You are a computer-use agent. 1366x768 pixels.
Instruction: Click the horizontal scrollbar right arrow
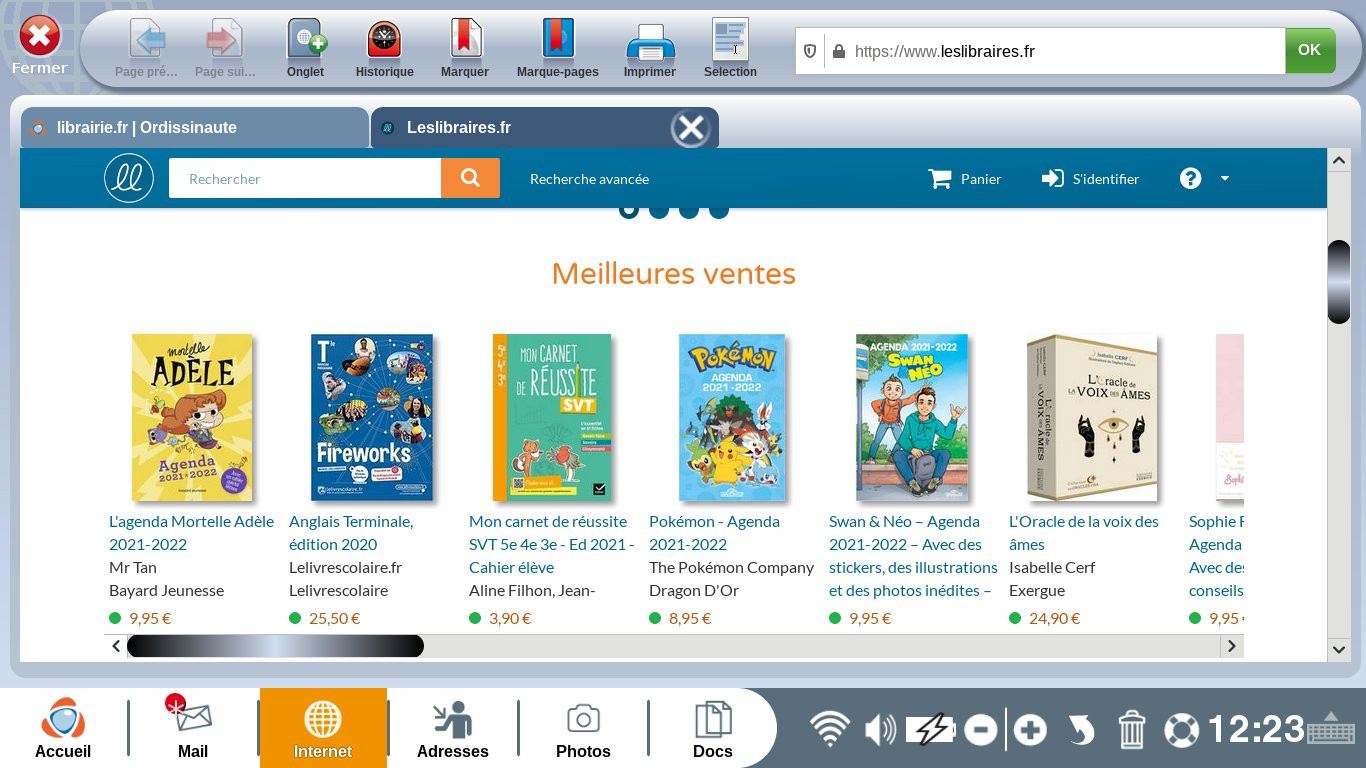pyautogui.click(x=1232, y=646)
